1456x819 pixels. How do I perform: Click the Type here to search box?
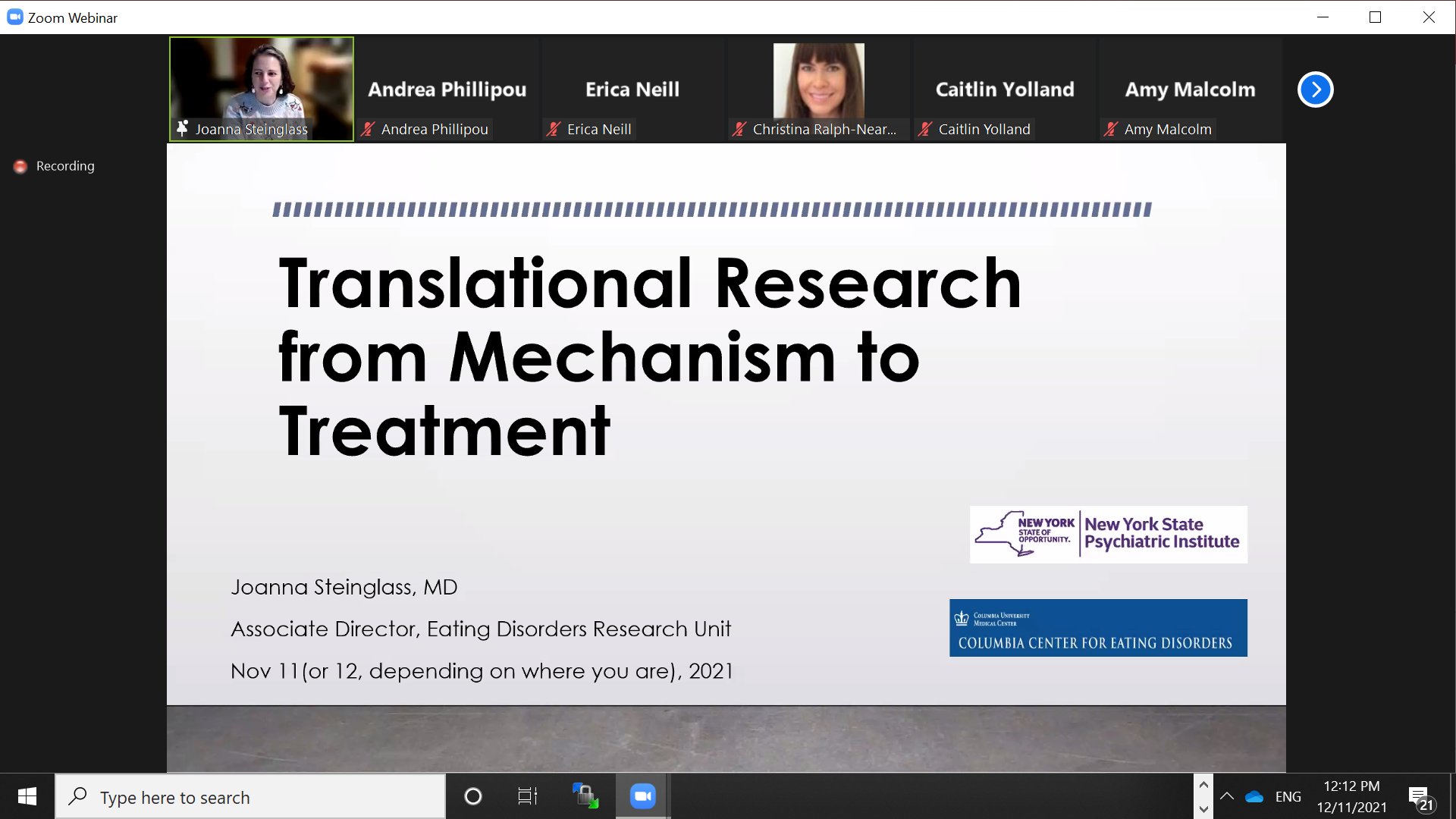pyautogui.click(x=250, y=797)
